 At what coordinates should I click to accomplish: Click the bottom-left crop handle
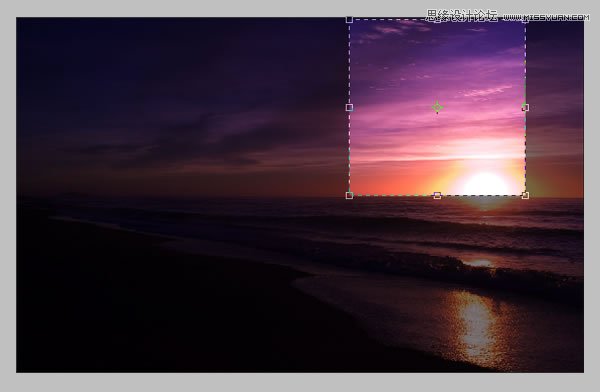coord(349,196)
